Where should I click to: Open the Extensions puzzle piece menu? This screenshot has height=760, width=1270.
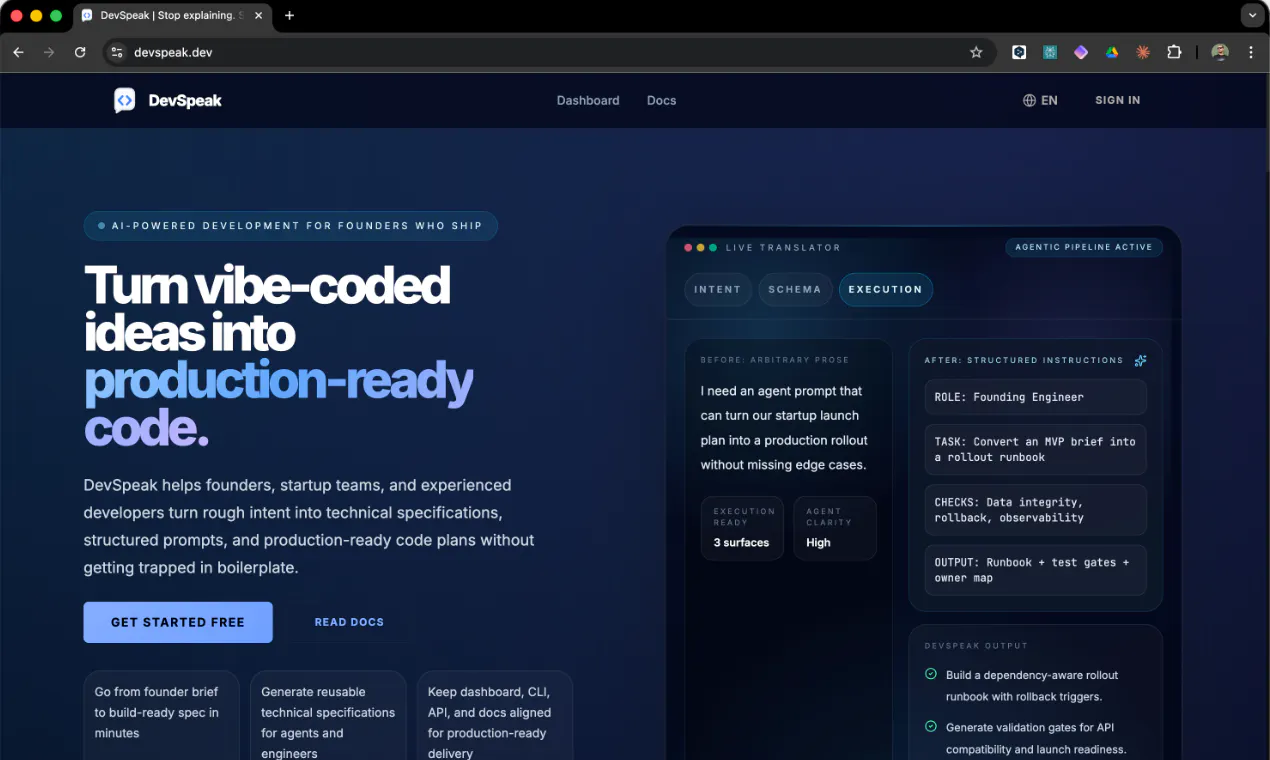tap(1175, 52)
